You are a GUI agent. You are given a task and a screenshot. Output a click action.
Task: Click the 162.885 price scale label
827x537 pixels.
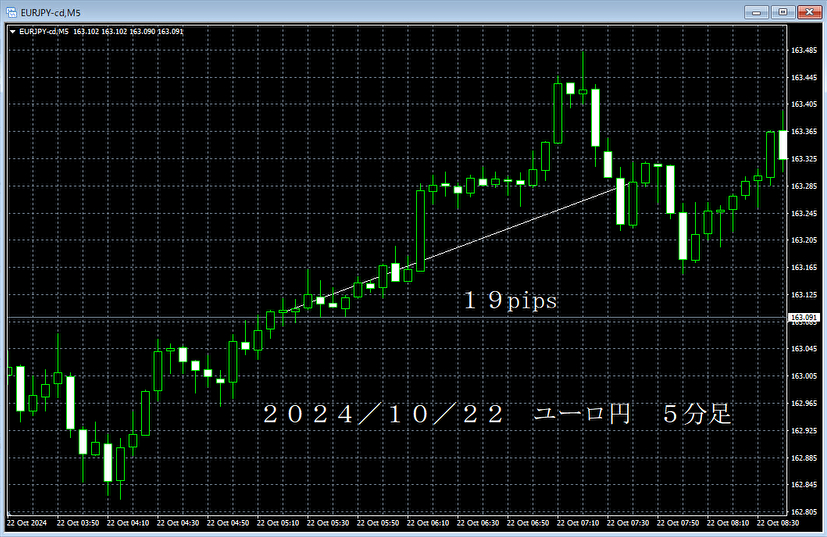click(x=804, y=458)
